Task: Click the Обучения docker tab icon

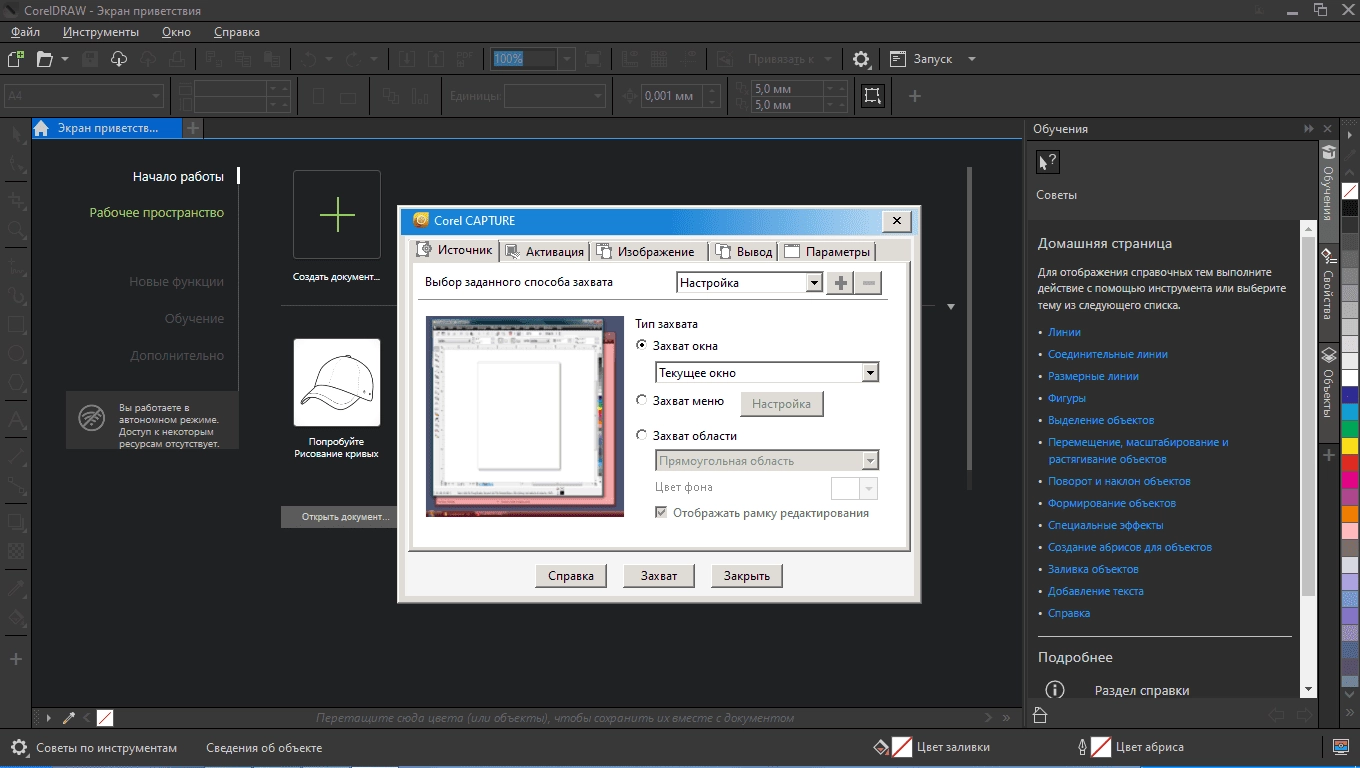Action: click(1328, 152)
